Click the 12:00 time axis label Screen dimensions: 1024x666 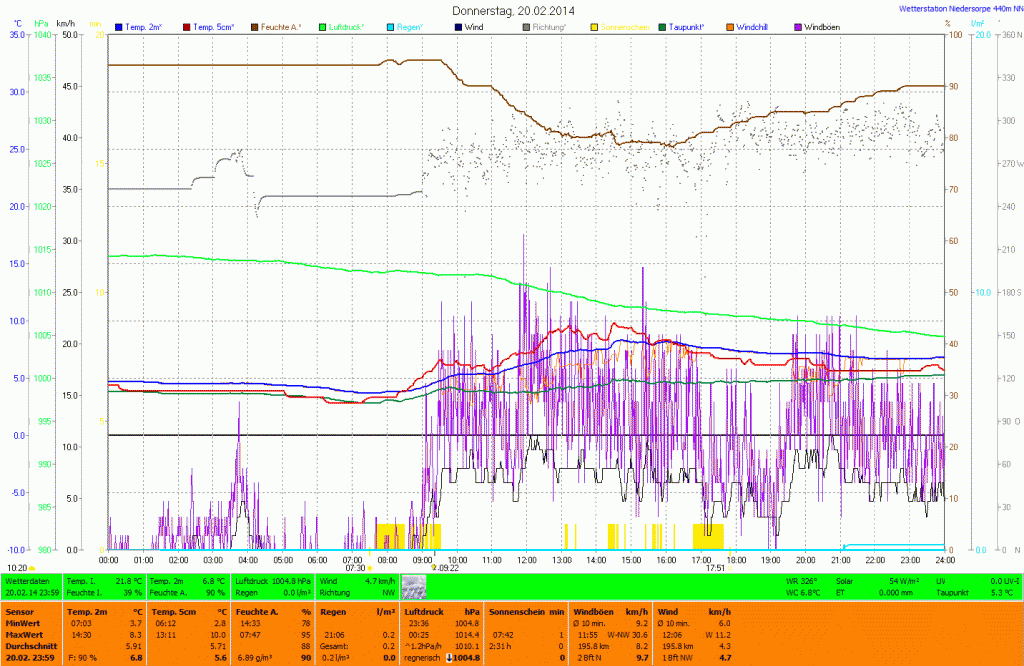click(x=526, y=560)
